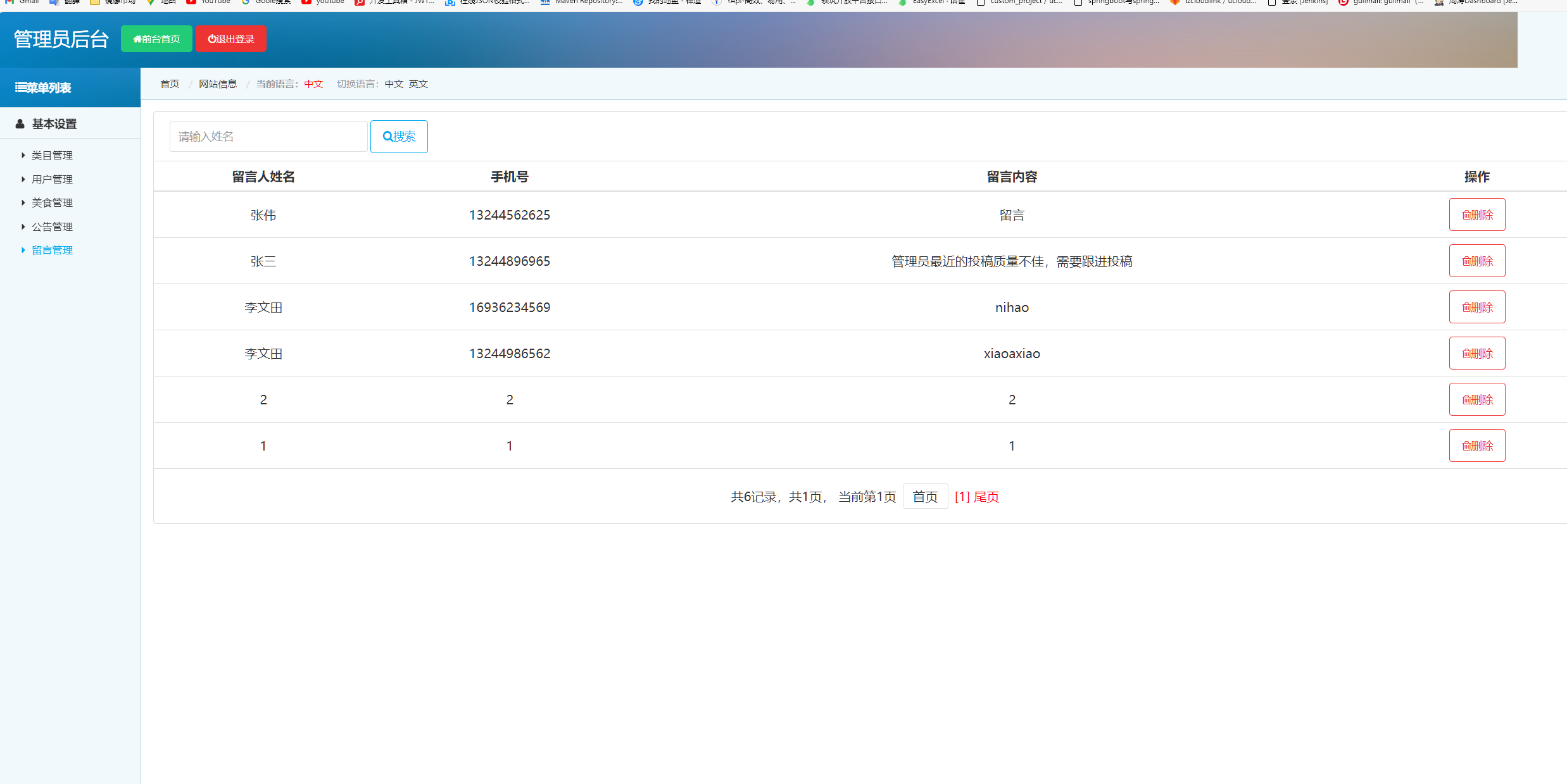
Task: Focus the 请输入姓名 search field
Action: coord(268,137)
